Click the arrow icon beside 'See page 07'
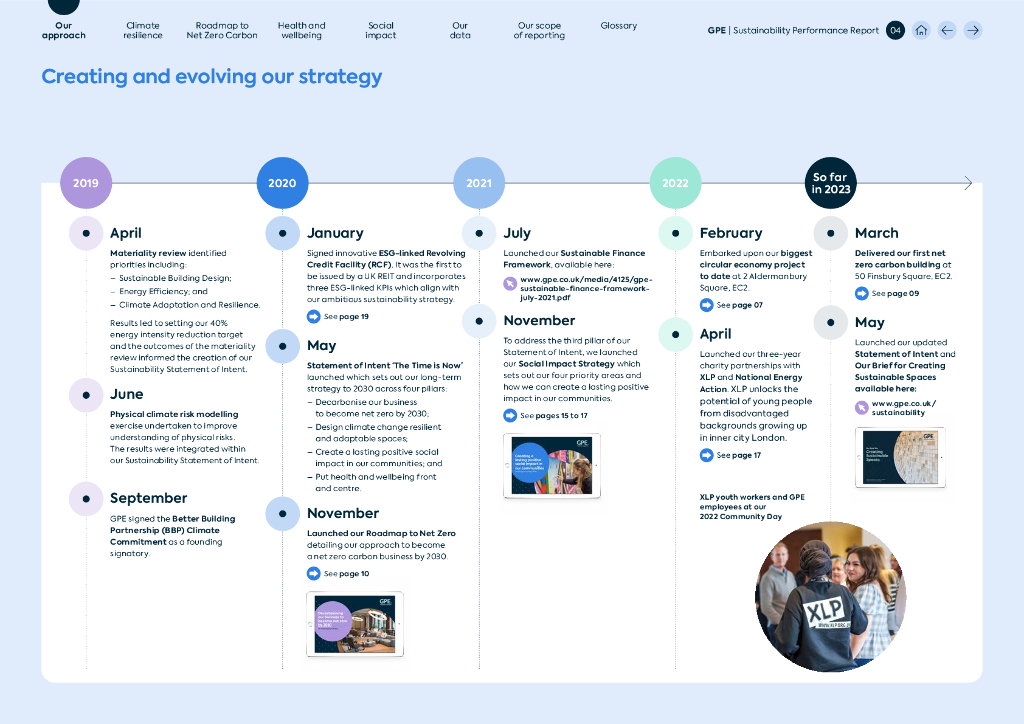The height and width of the screenshot is (724, 1024). click(707, 305)
